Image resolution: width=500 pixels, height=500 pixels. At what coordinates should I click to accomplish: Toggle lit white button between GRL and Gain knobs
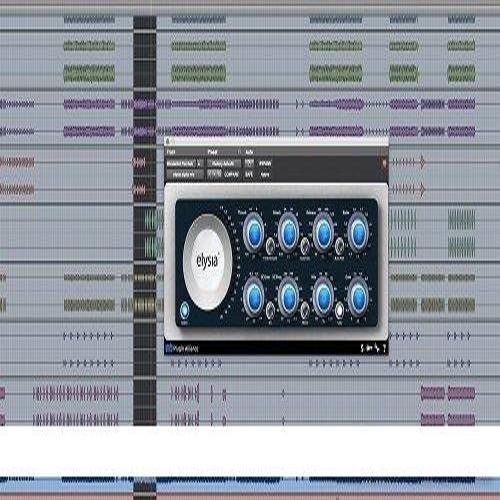339,309
